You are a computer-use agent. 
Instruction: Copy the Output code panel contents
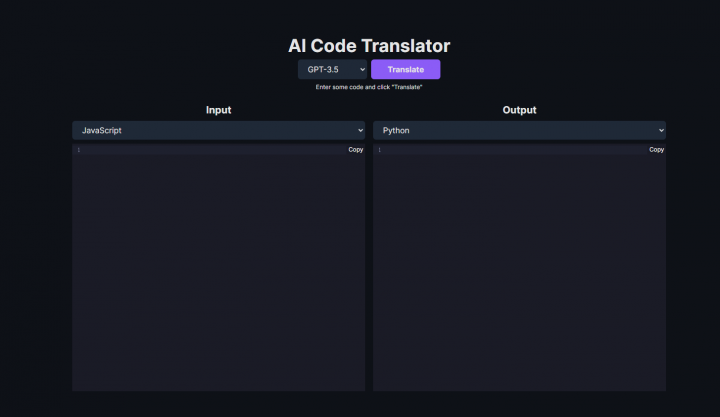656,150
